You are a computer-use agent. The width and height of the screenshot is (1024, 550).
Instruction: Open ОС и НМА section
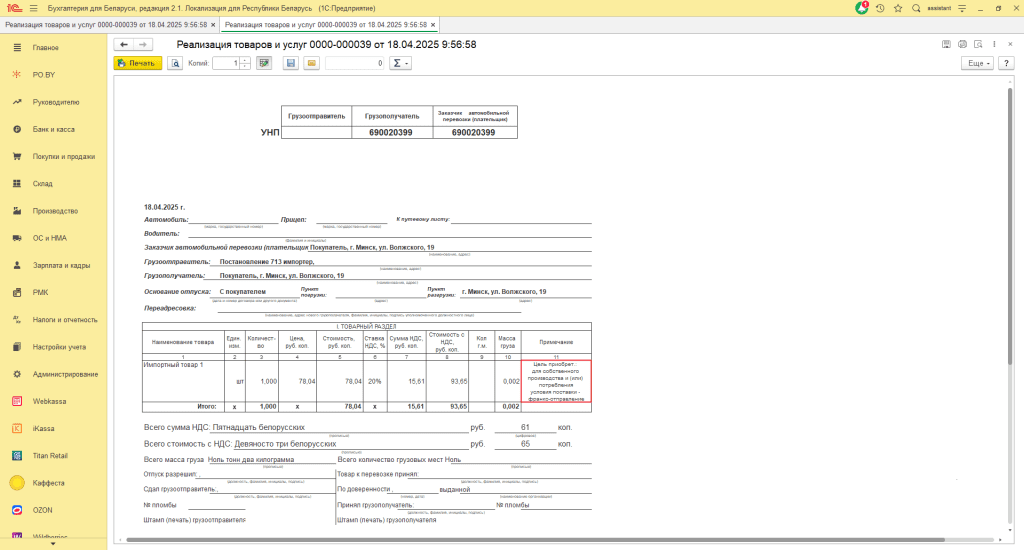(x=50, y=238)
